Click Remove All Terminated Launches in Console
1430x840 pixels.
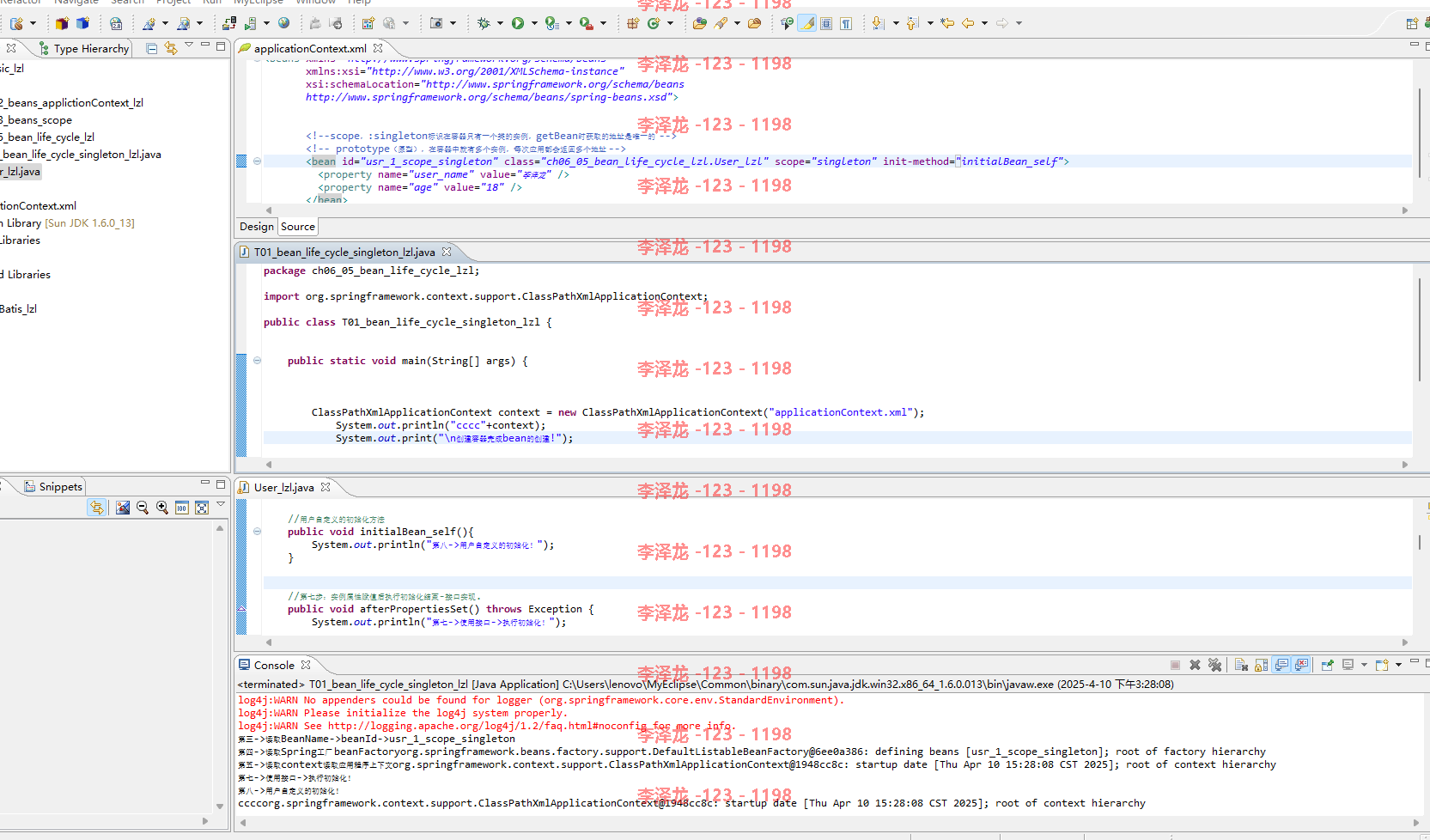click(1214, 665)
